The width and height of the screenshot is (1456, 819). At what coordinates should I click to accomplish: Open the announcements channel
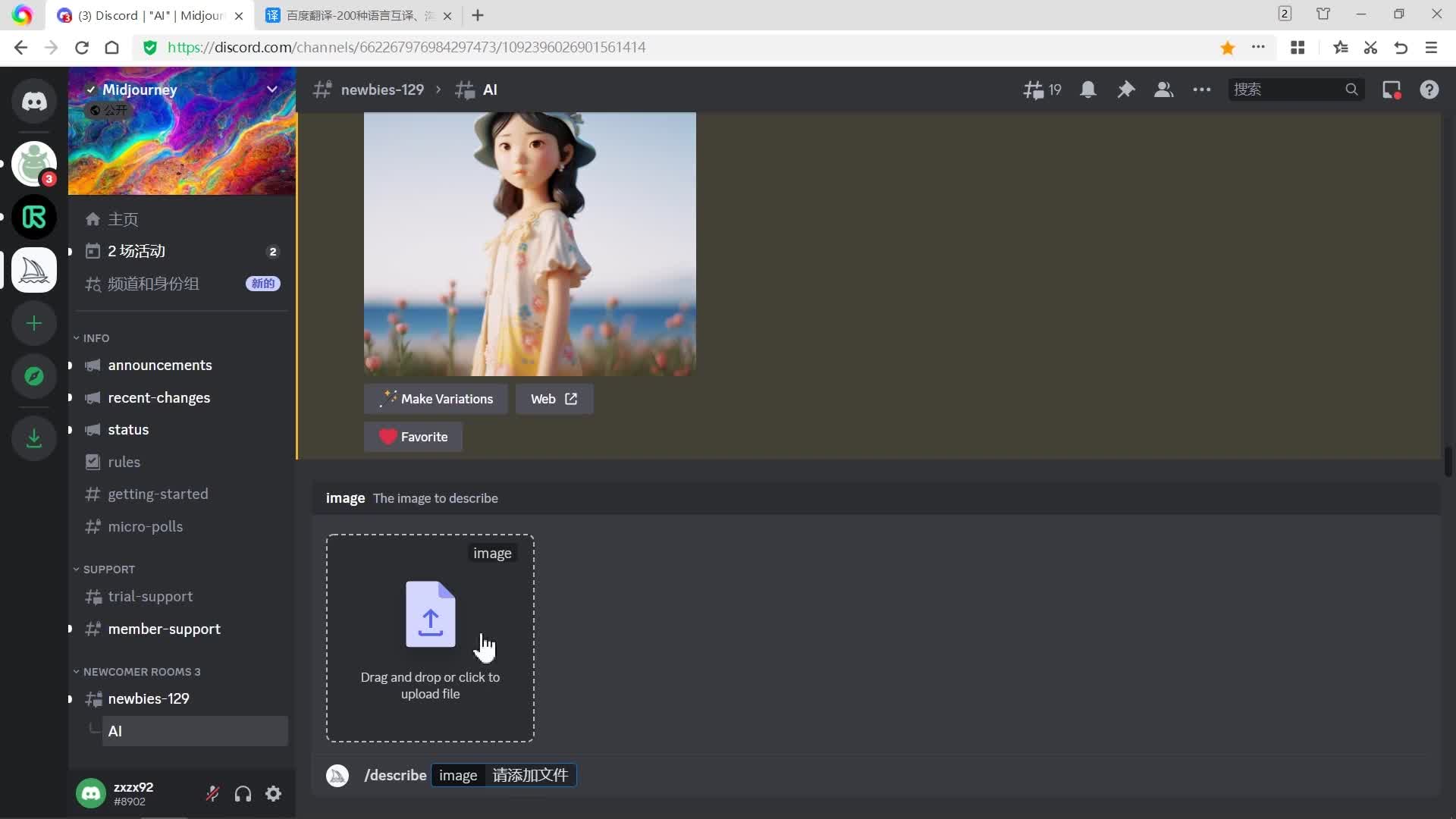(159, 366)
